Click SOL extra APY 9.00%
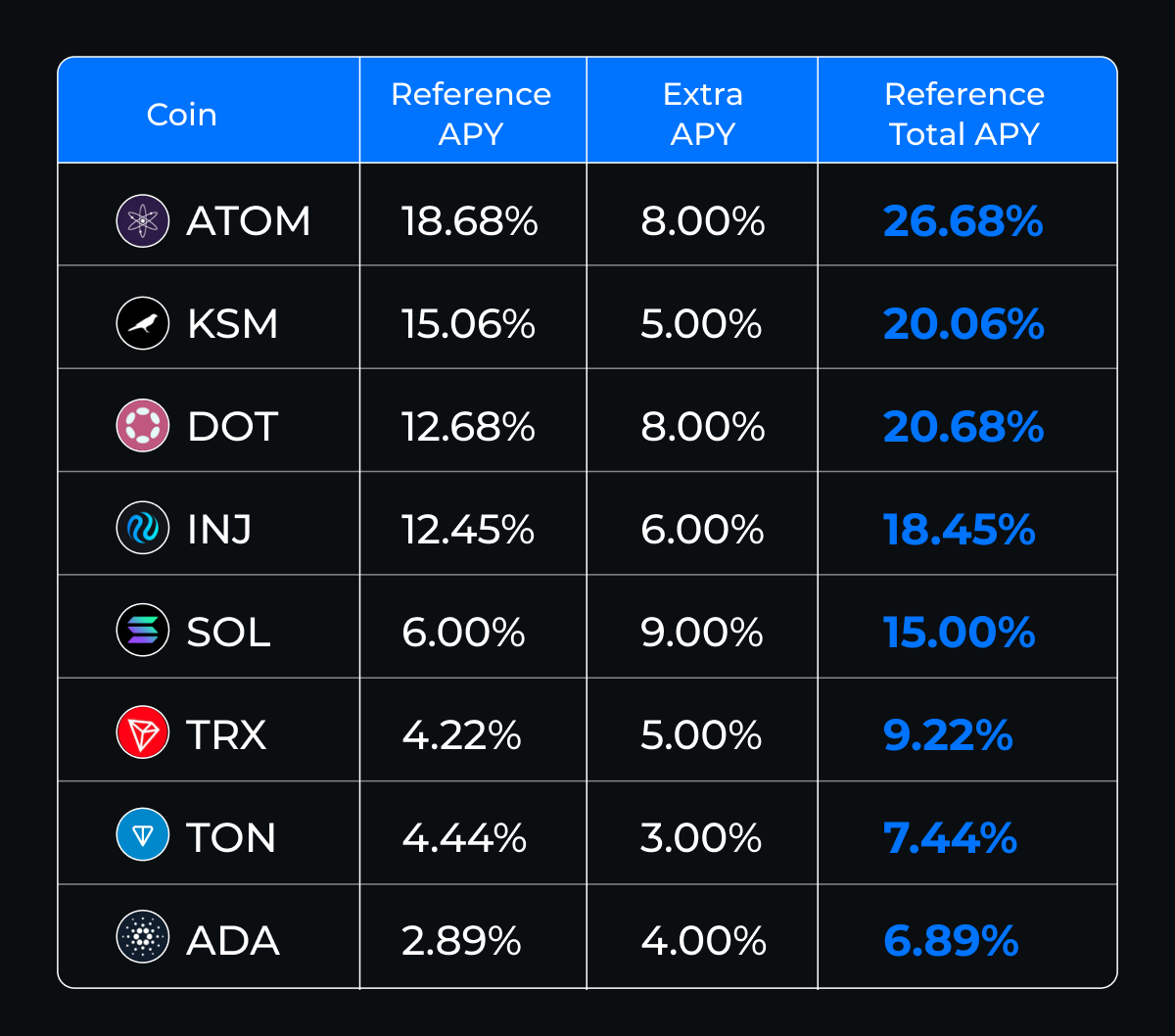The height and width of the screenshot is (1036, 1175). [x=702, y=633]
